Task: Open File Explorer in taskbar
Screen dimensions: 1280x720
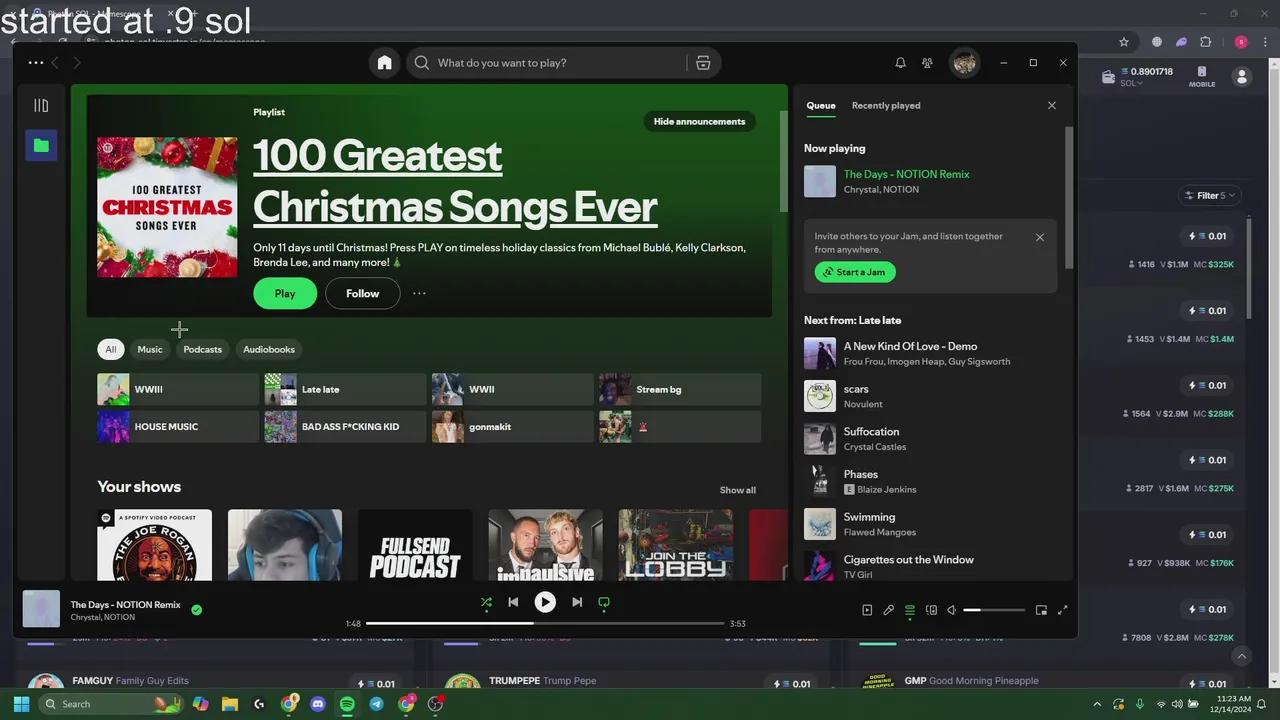Action: pos(229,704)
